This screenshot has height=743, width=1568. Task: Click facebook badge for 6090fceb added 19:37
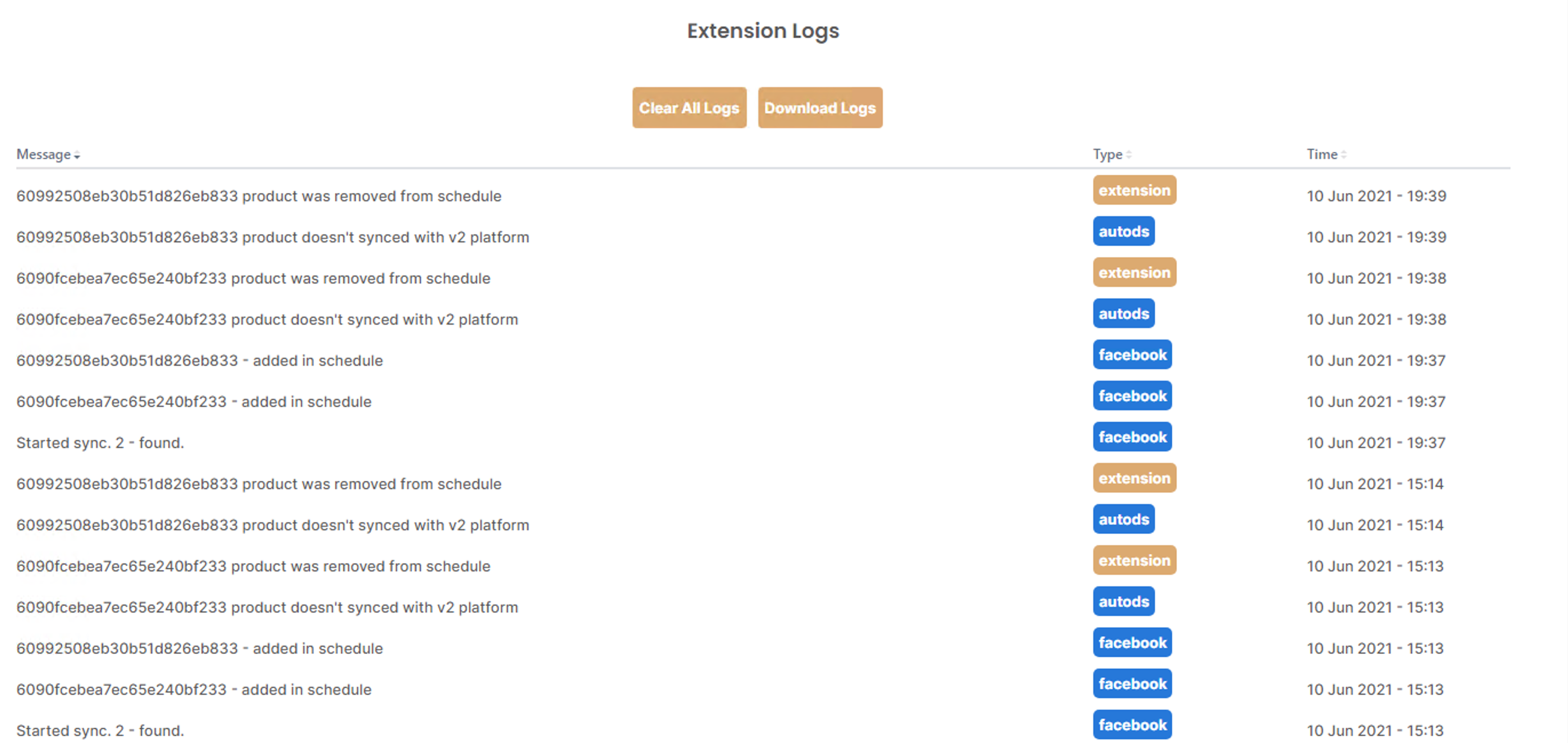[x=1132, y=396]
